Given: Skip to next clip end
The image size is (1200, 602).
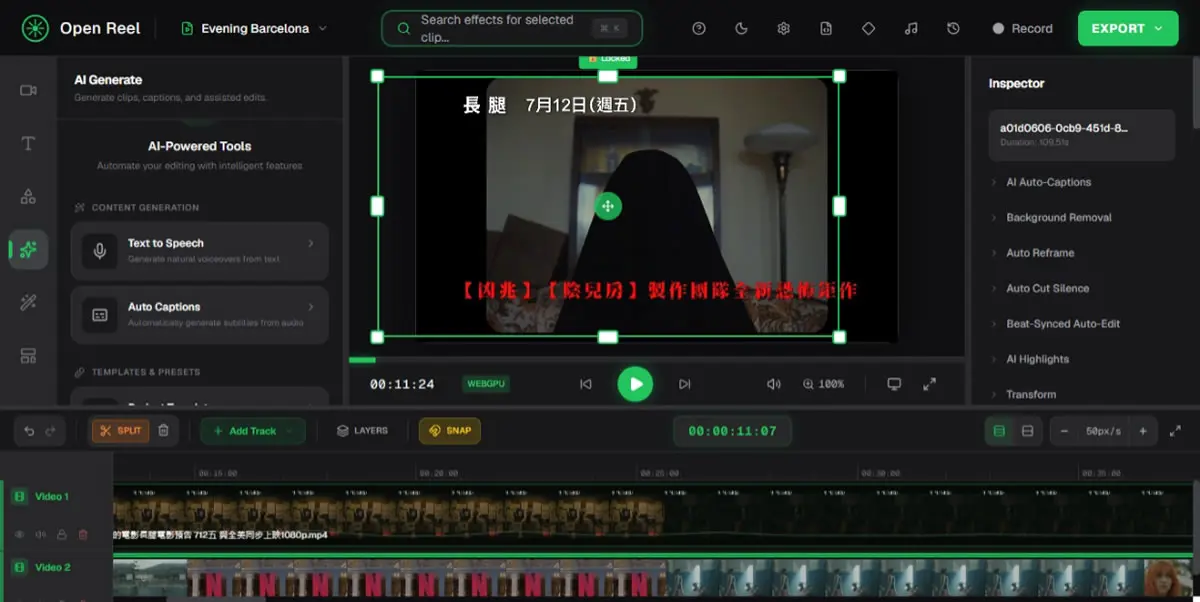Looking at the screenshot, I should coord(684,384).
